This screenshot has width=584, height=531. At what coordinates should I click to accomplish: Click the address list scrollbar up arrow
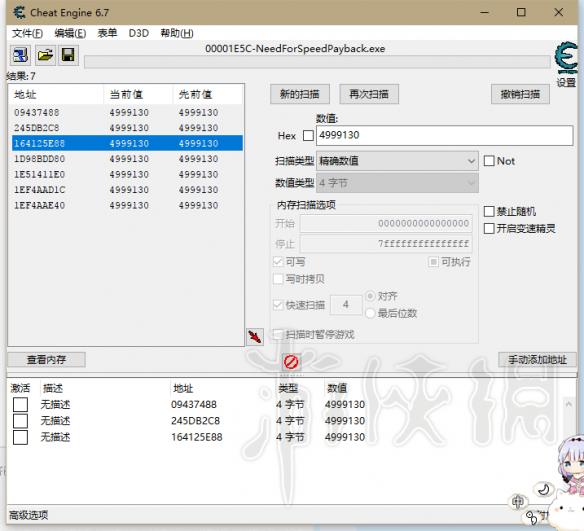[568, 404]
